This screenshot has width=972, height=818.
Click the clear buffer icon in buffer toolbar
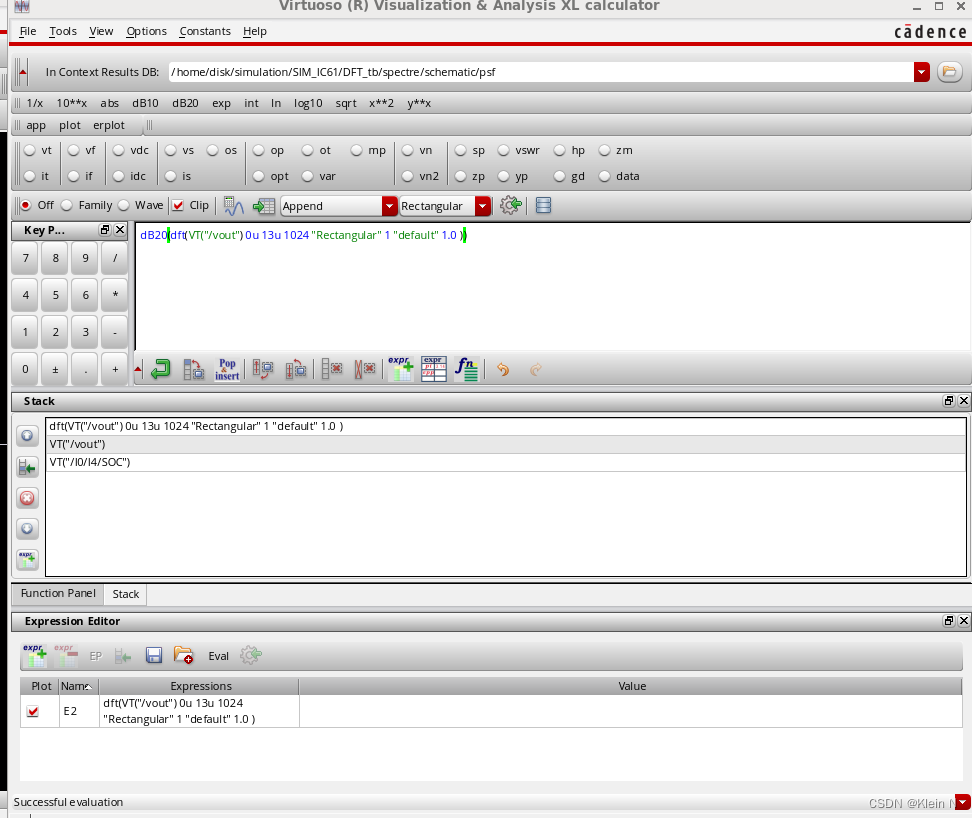(x=332, y=369)
